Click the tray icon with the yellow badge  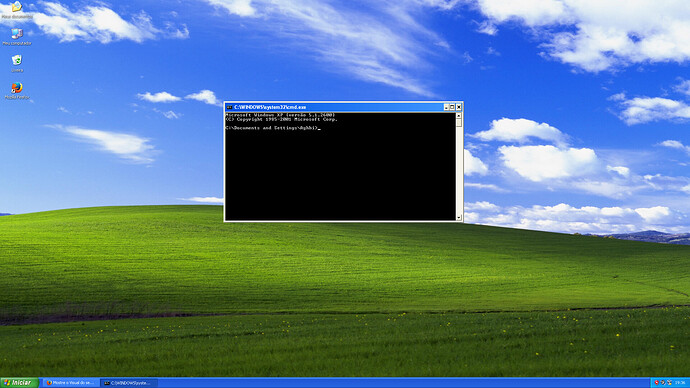[669, 383]
